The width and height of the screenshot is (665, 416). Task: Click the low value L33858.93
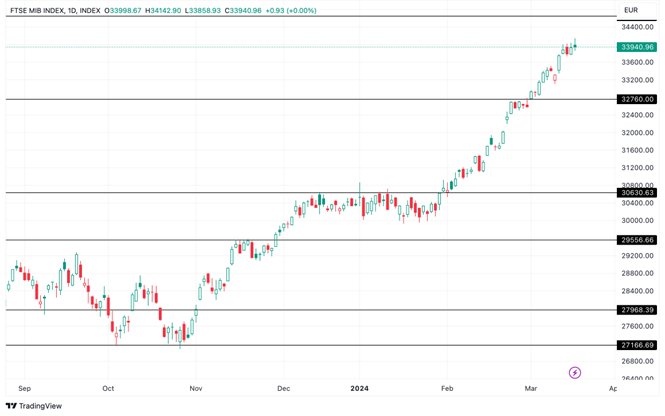(x=203, y=10)
